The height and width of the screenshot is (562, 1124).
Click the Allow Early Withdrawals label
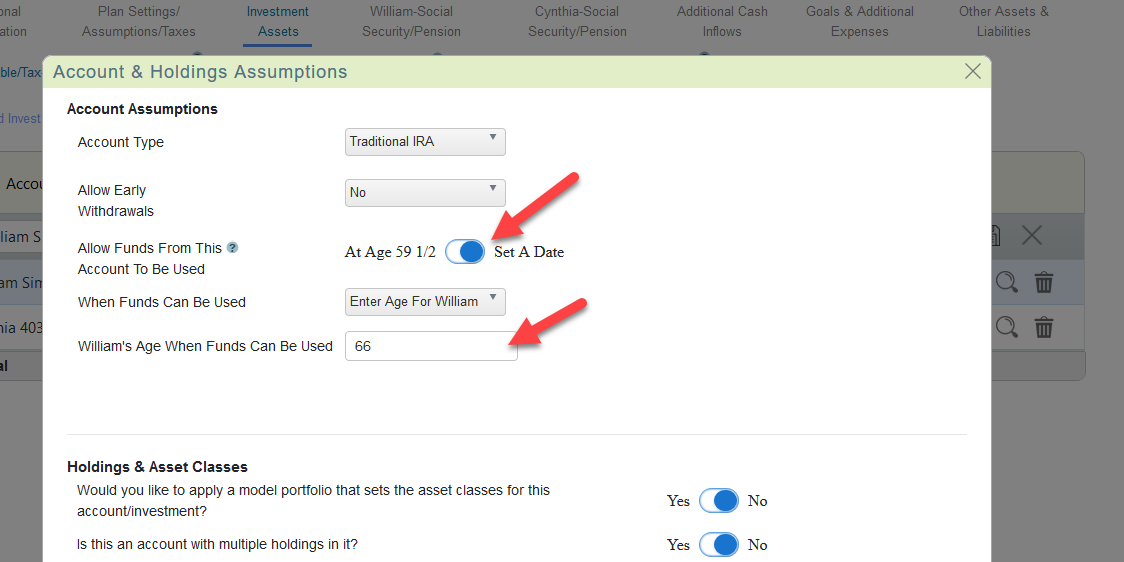tap(115, 201)
